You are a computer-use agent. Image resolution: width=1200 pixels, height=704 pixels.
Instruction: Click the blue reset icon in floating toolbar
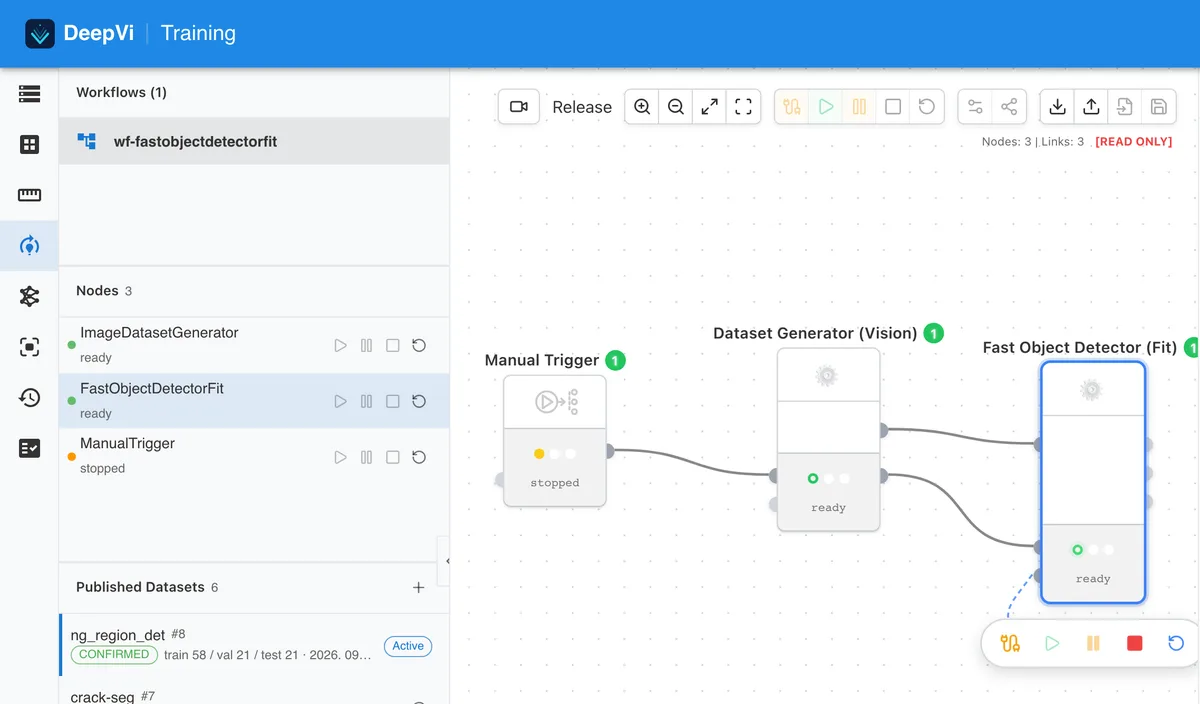(x=1176, y=643)
